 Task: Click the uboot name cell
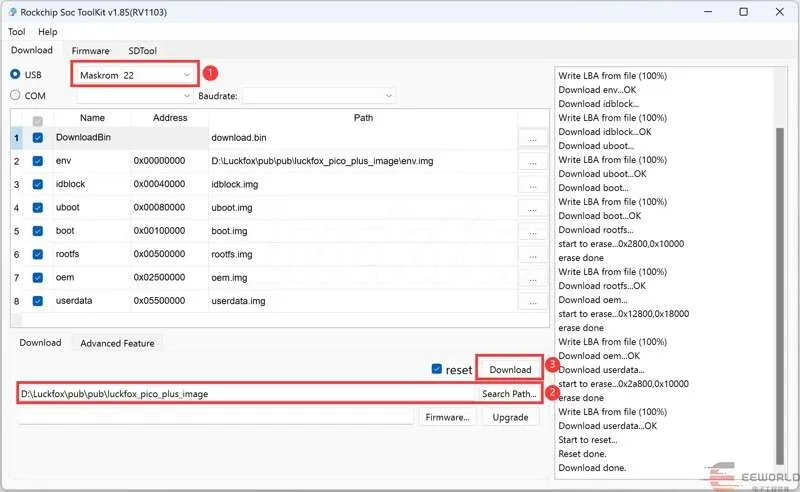click(92, 208)
